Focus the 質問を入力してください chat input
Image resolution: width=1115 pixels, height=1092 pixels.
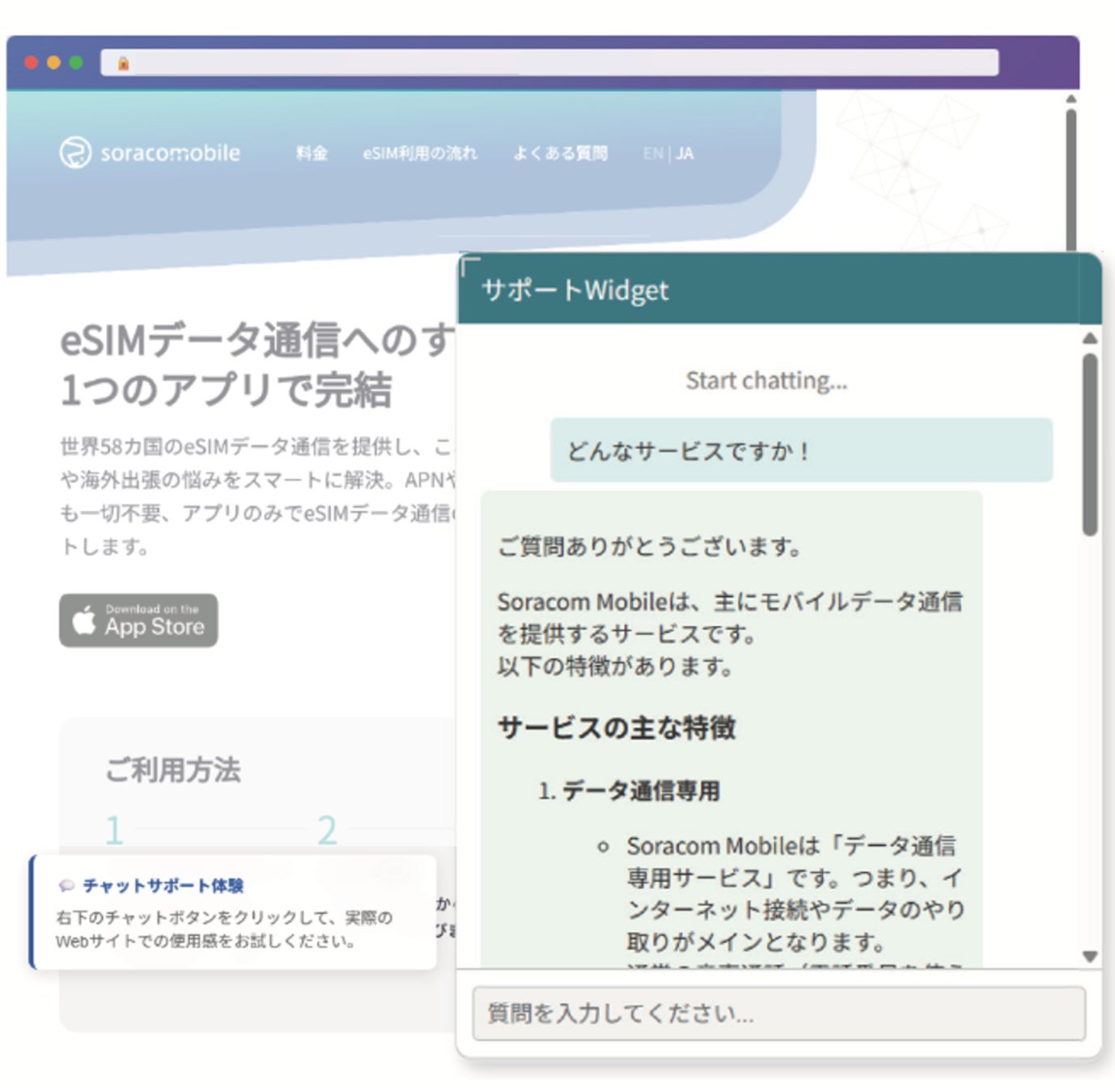point(778,1013)
